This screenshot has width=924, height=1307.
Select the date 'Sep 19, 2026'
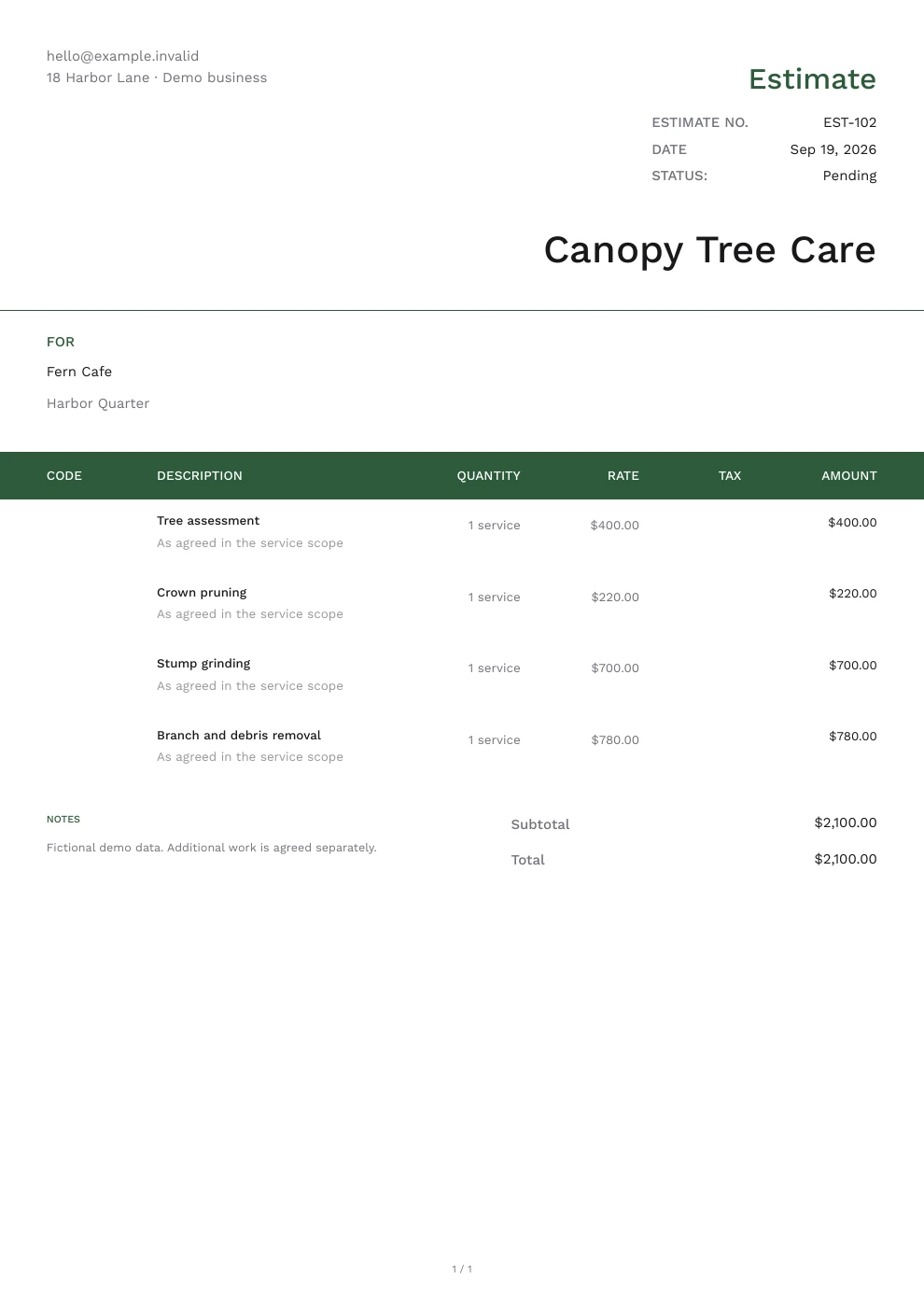click(833, 149)
